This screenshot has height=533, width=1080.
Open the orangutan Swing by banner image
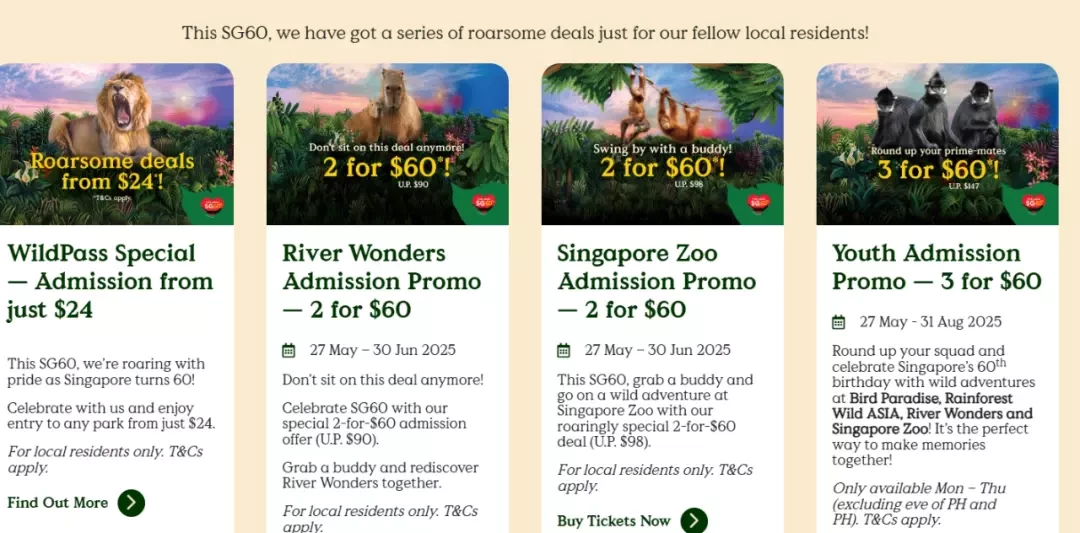click(x=663, y=144)
